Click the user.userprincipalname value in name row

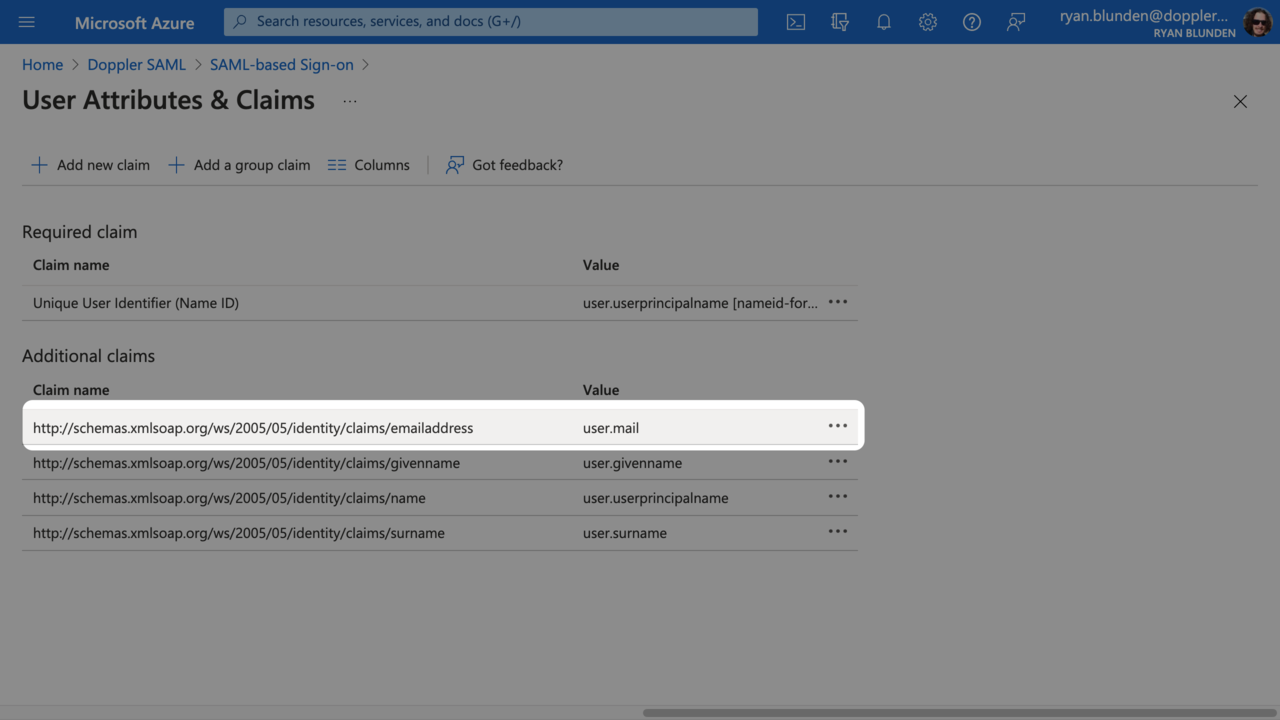(656, 498)
